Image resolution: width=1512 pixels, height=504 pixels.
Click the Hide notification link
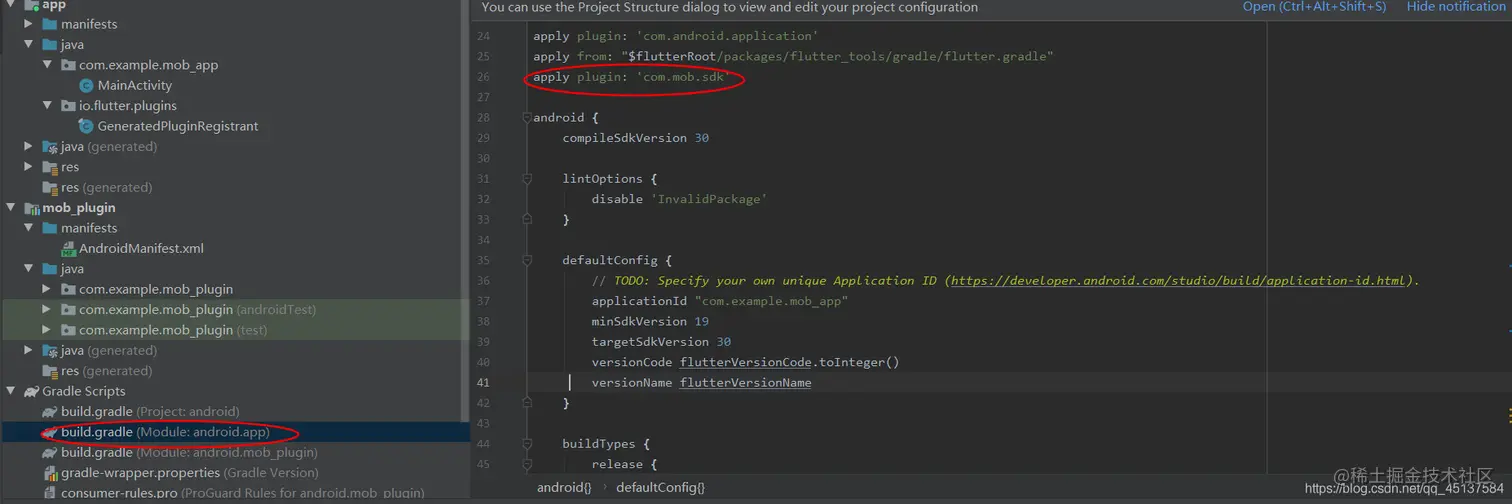[x=1457, y=7]
